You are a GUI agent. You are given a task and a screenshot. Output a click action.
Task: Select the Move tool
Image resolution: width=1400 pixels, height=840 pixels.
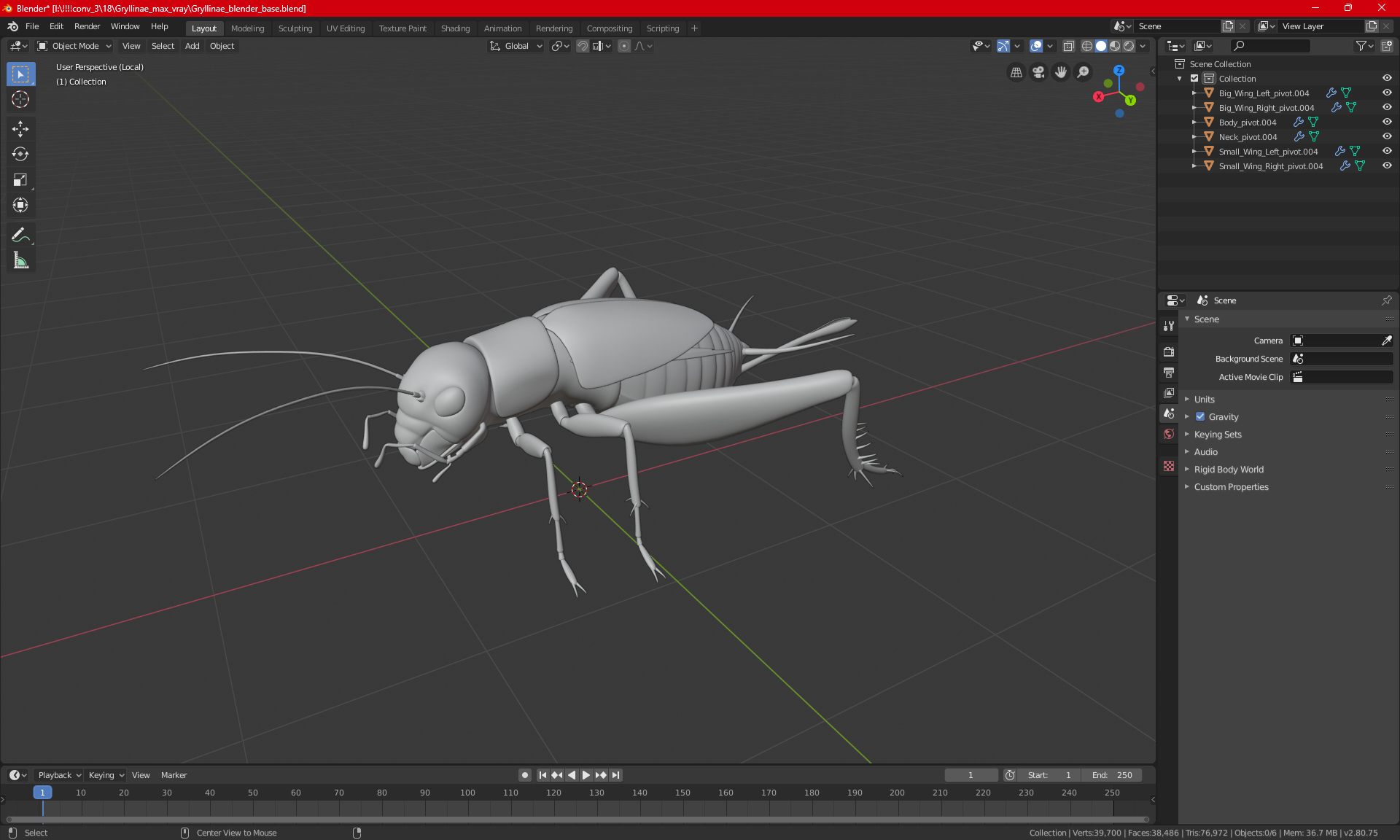click(x=20, y=129)
